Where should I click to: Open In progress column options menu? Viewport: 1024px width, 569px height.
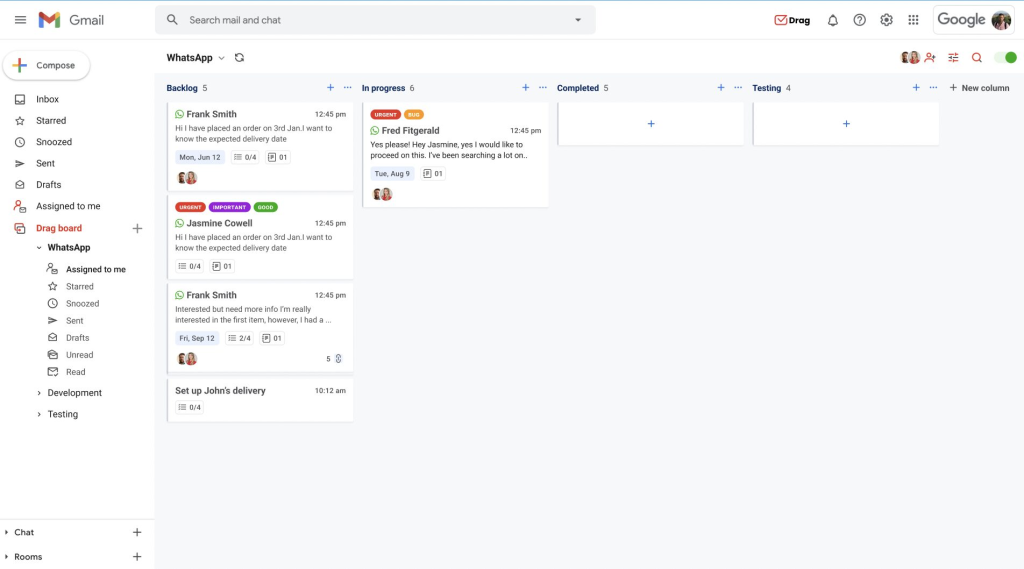(543, 88)
